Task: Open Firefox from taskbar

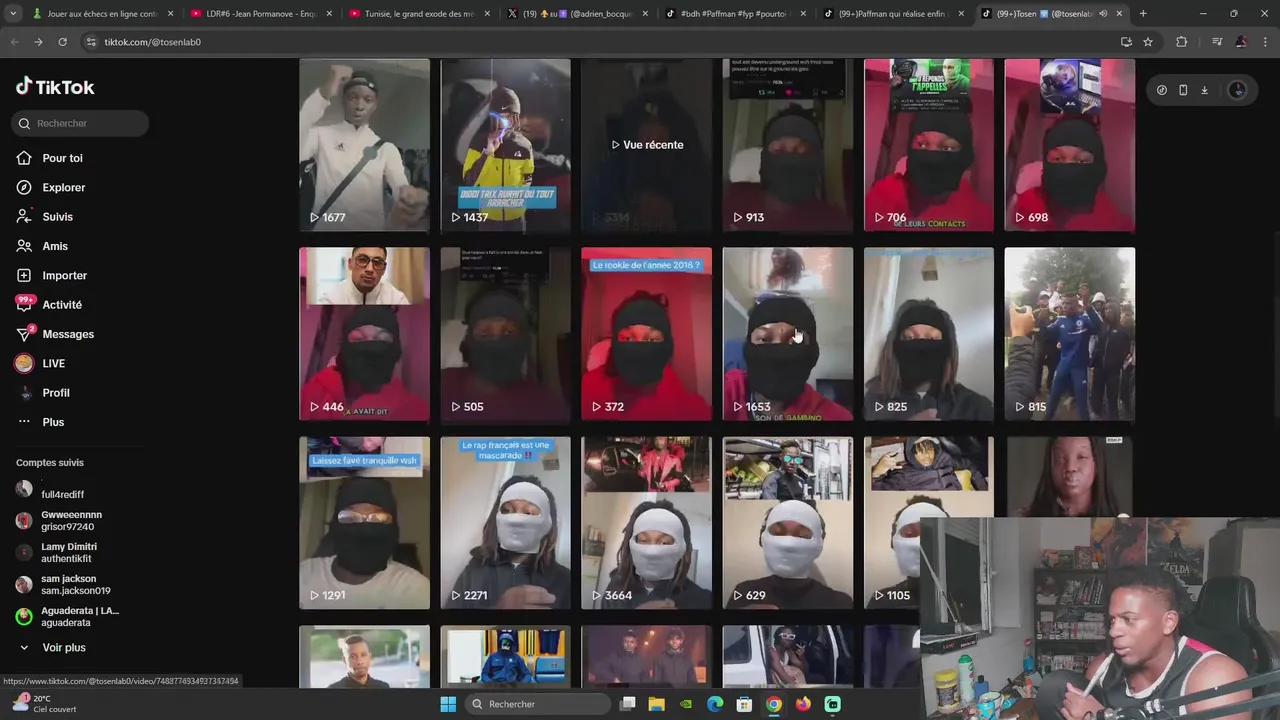Action: (803, 704)
